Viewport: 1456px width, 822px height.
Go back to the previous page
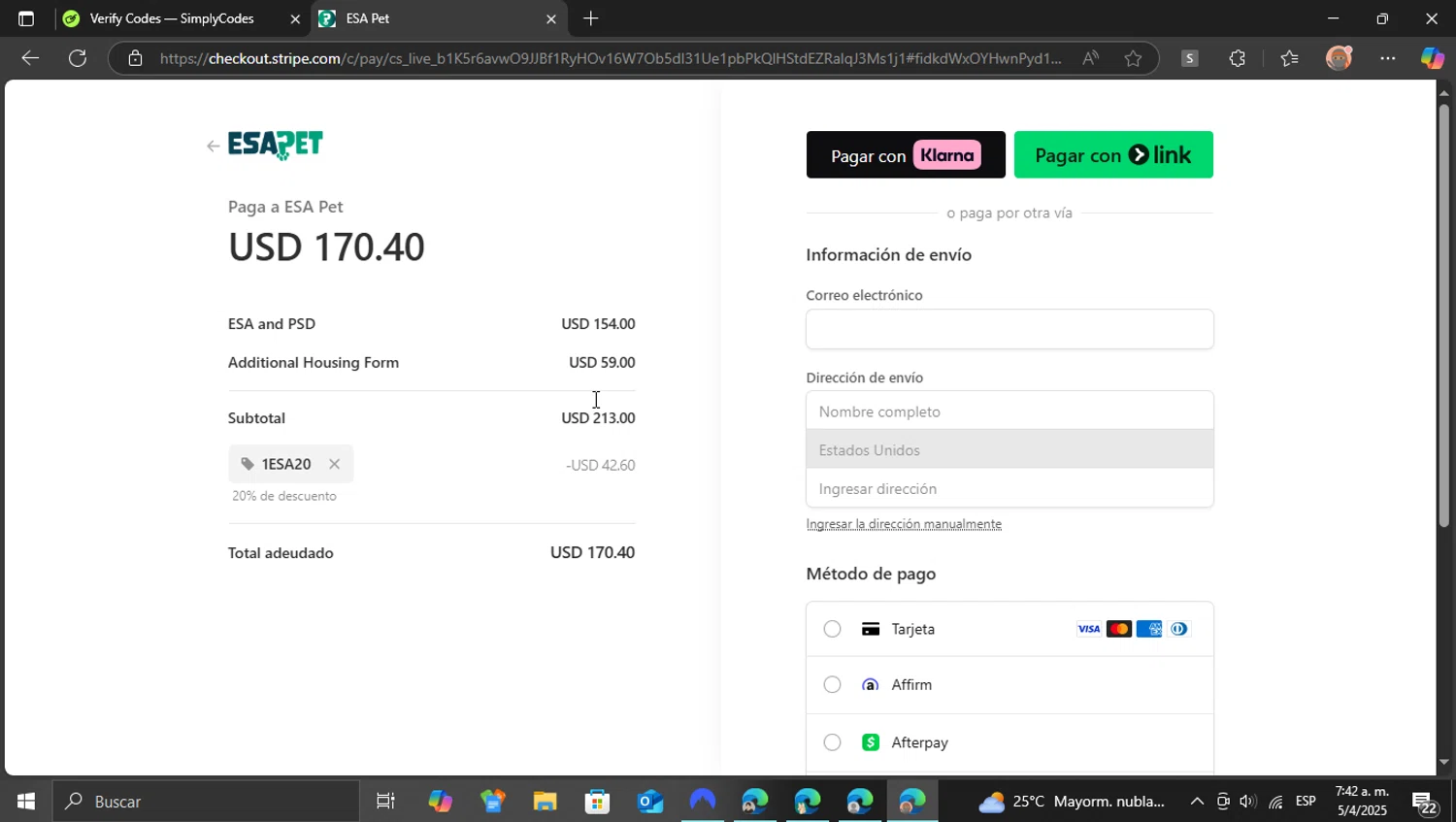tap(30, 58)
